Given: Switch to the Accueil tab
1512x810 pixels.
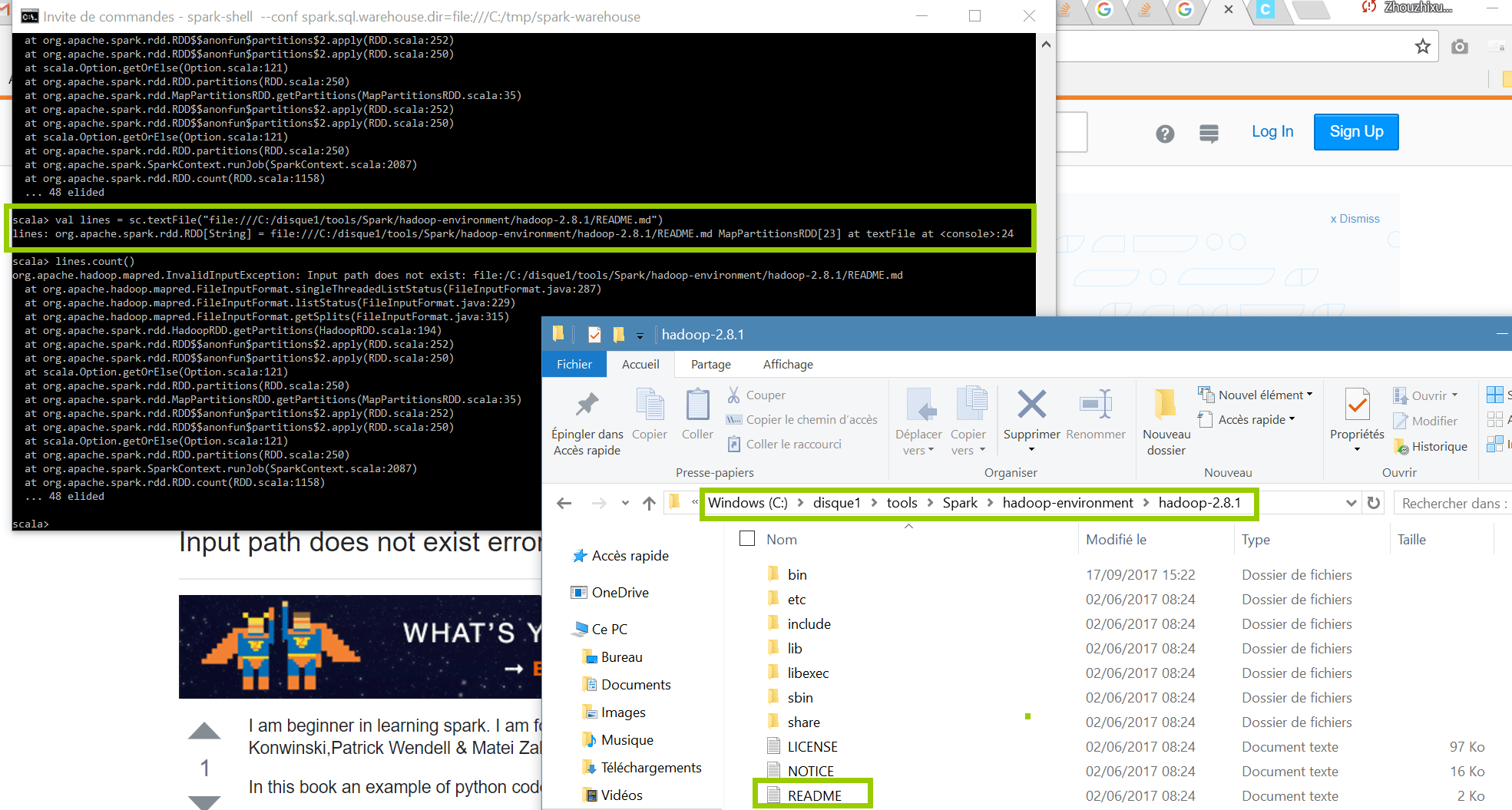Looking at the screenshot, I should (x=640, y=364).
